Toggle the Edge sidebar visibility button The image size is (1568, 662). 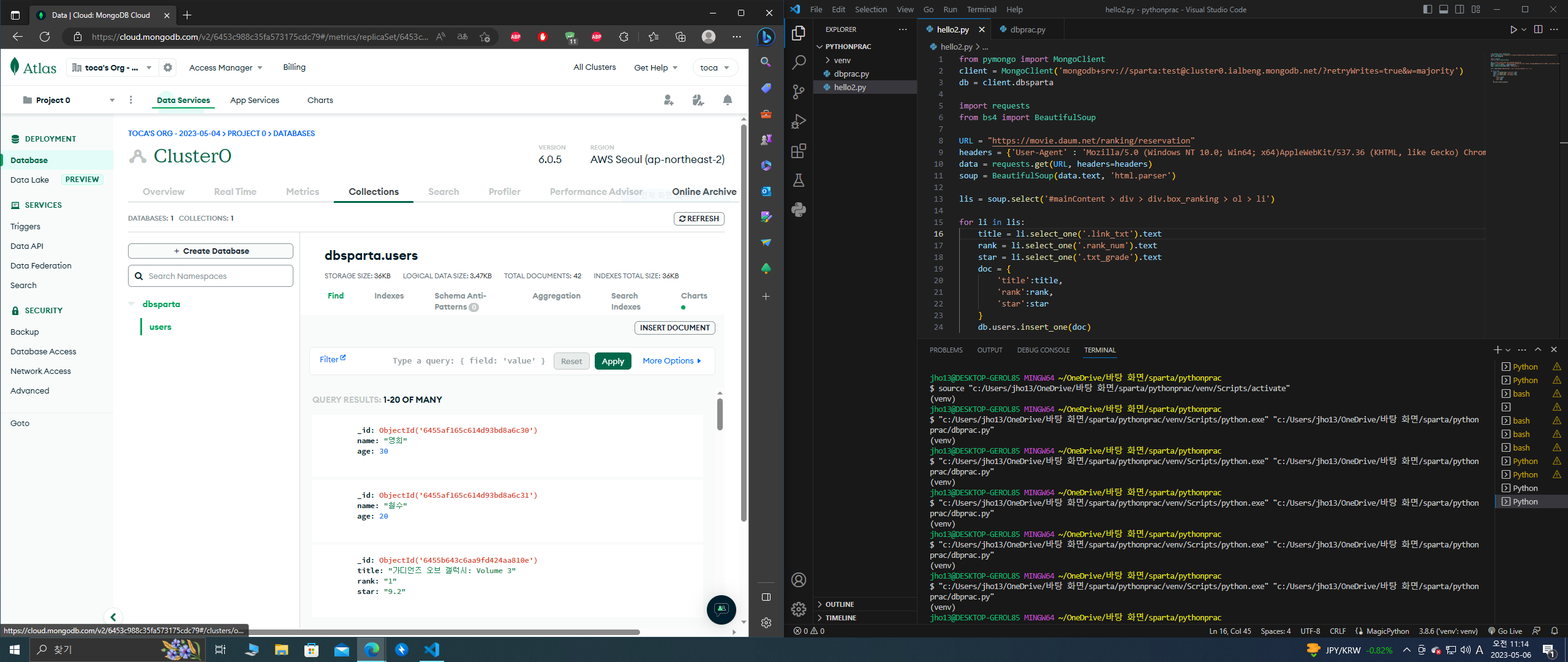coord(766,597)
